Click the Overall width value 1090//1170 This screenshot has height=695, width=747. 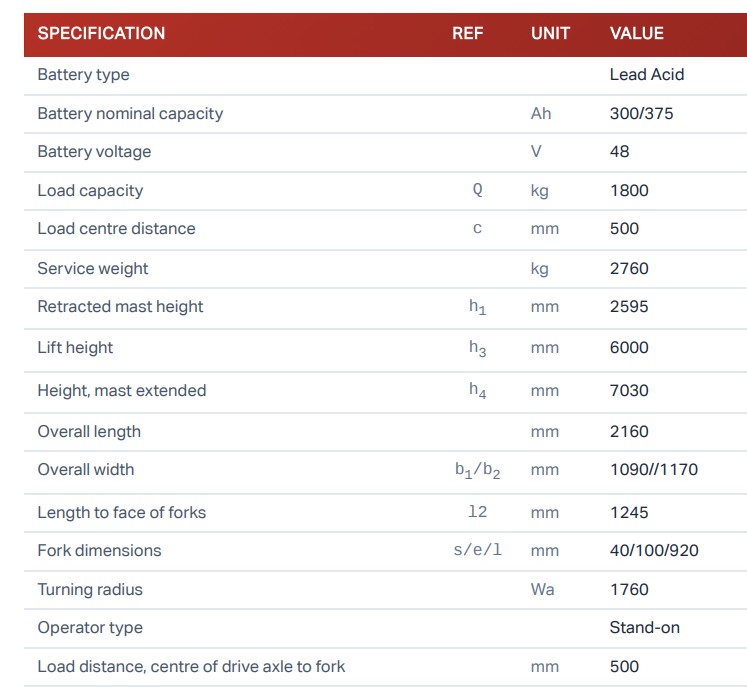click(653, 470)
